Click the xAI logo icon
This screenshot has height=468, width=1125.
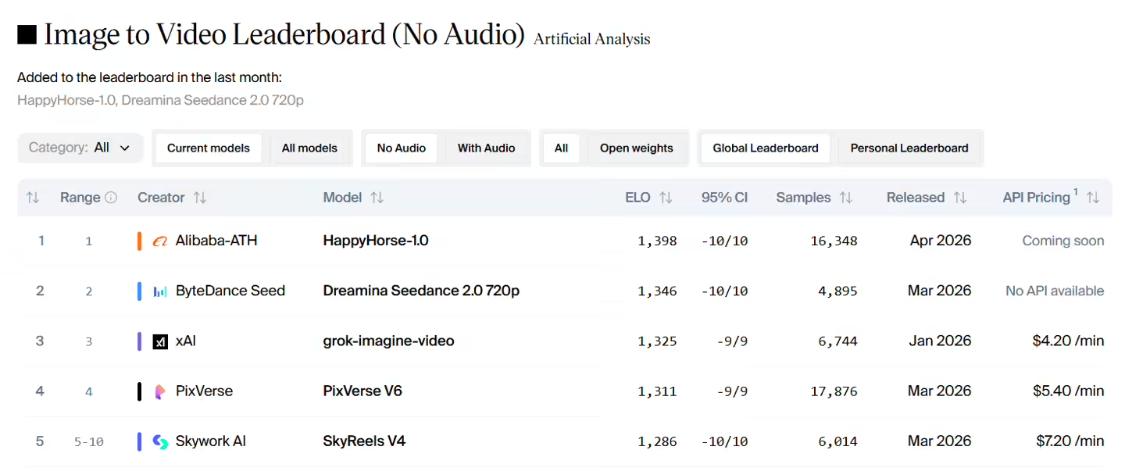click(x=160, y=341)
